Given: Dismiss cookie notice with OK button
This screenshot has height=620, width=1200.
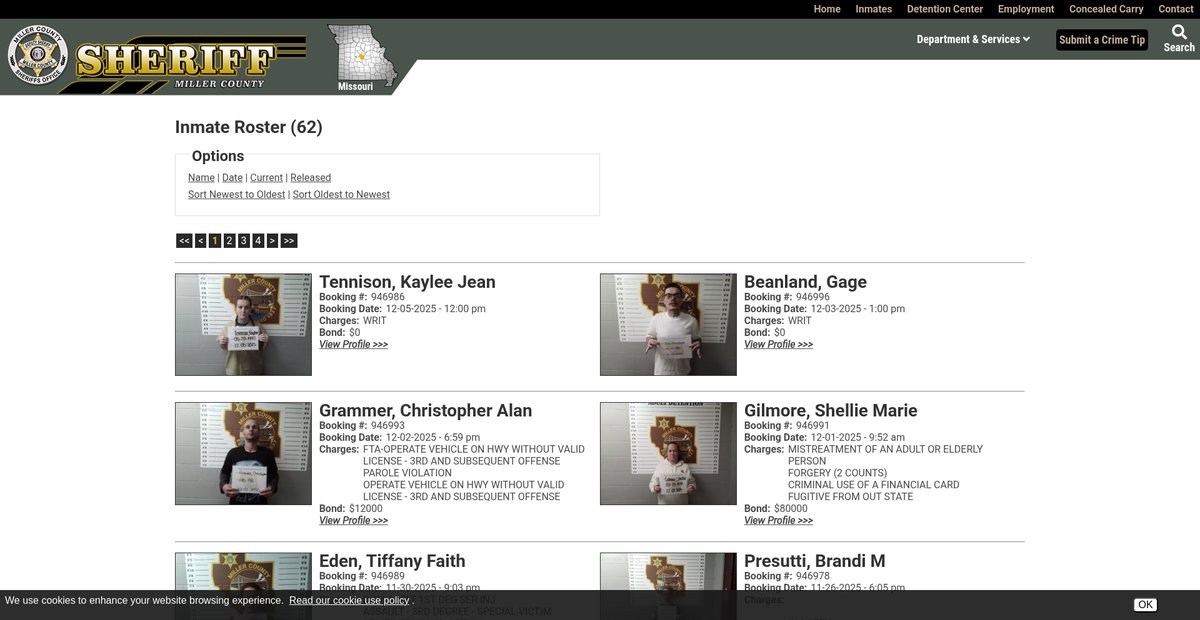Looking at the screenshot, I should pos(1145,605).
